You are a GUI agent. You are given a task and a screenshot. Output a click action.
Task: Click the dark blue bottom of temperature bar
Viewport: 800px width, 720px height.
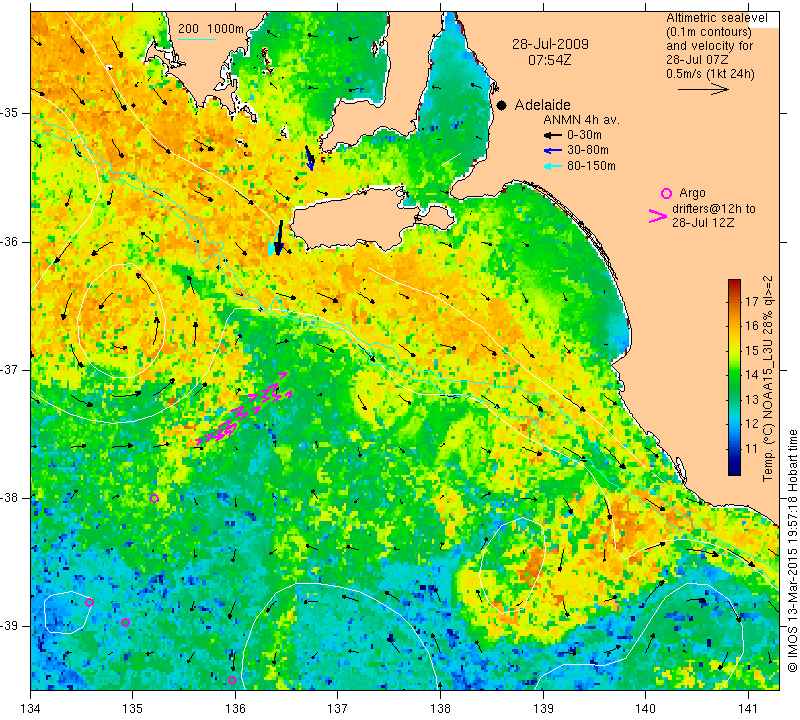pos(734,471)
